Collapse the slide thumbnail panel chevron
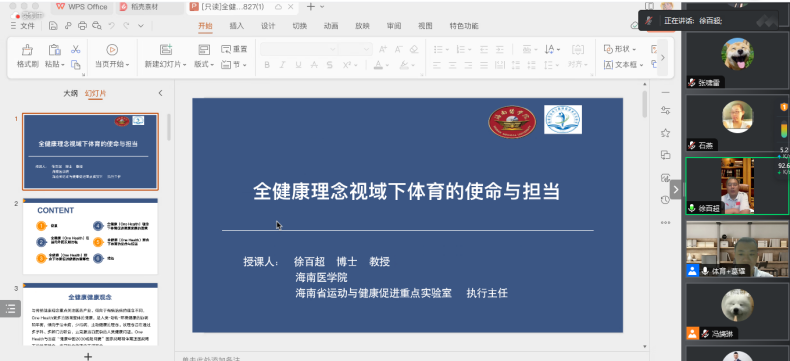The height and width of the screenshot is (361, 790). tap(161, 93)
